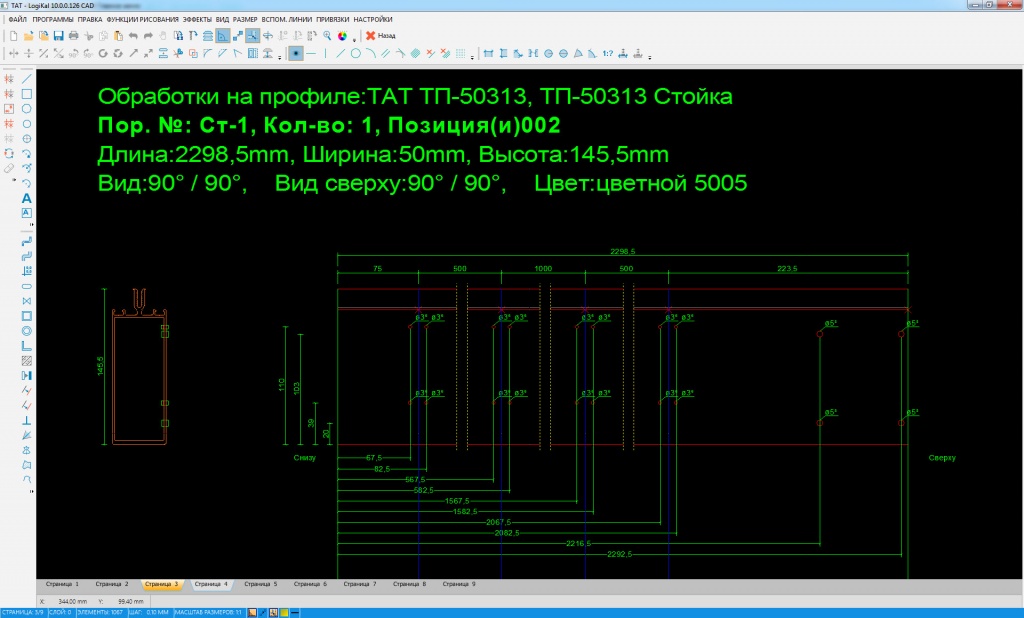Toggle the highlighted intersection snap button
The width and height of the screenshot is (1024, 618).
[253, 36]
